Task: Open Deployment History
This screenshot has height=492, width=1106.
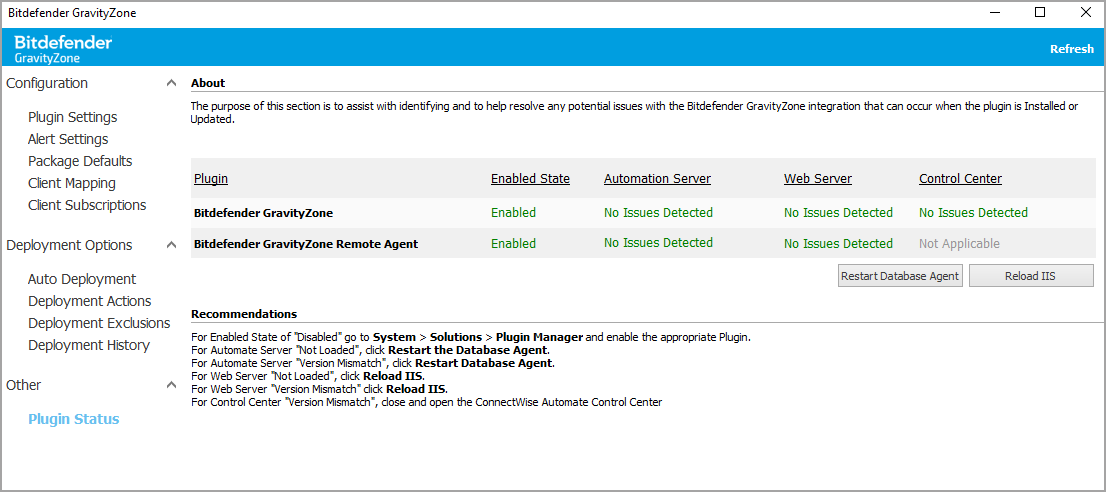Action: (x=89, y=345)
